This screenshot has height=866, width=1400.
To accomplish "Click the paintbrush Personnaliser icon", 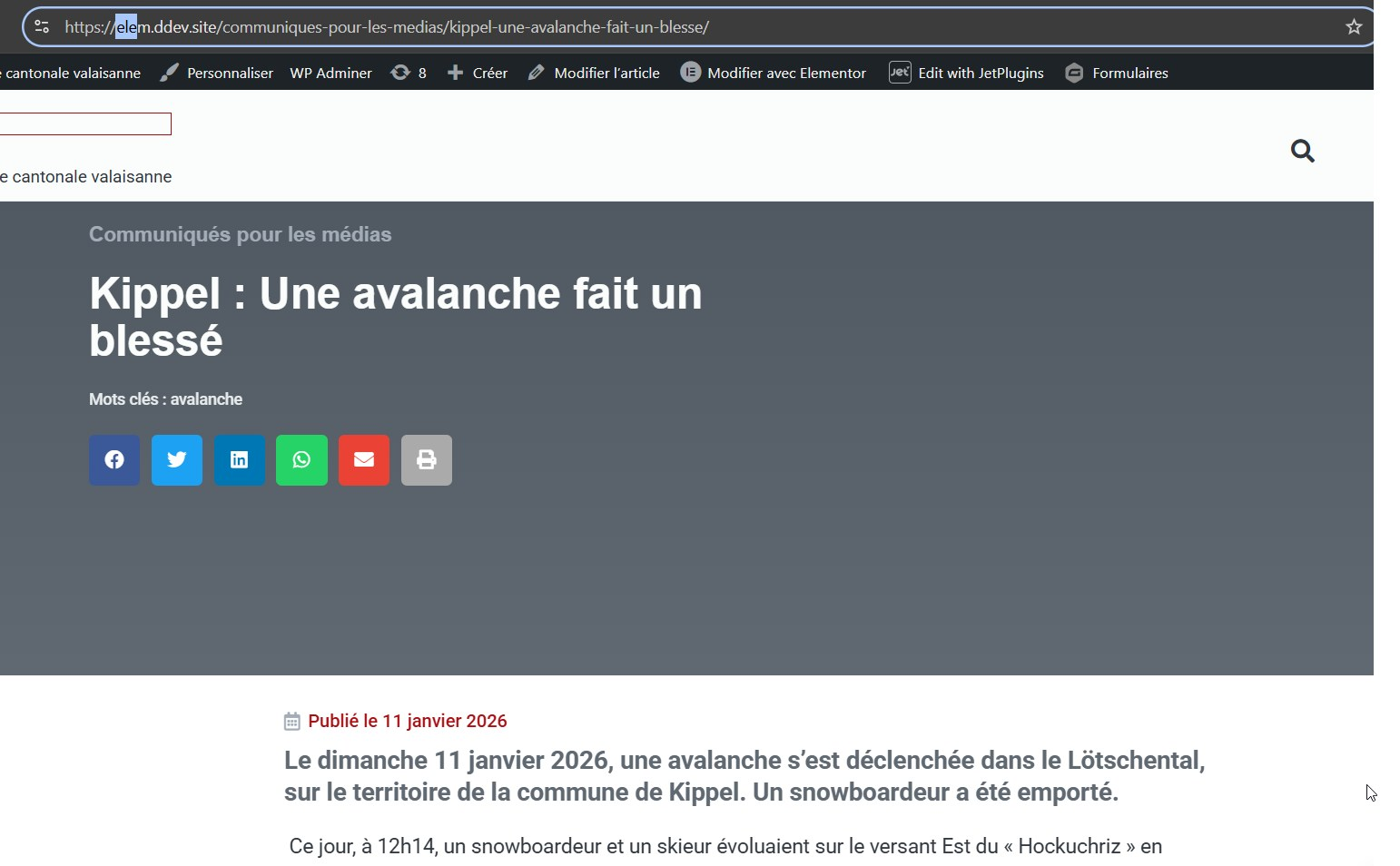I will (169, 73).
